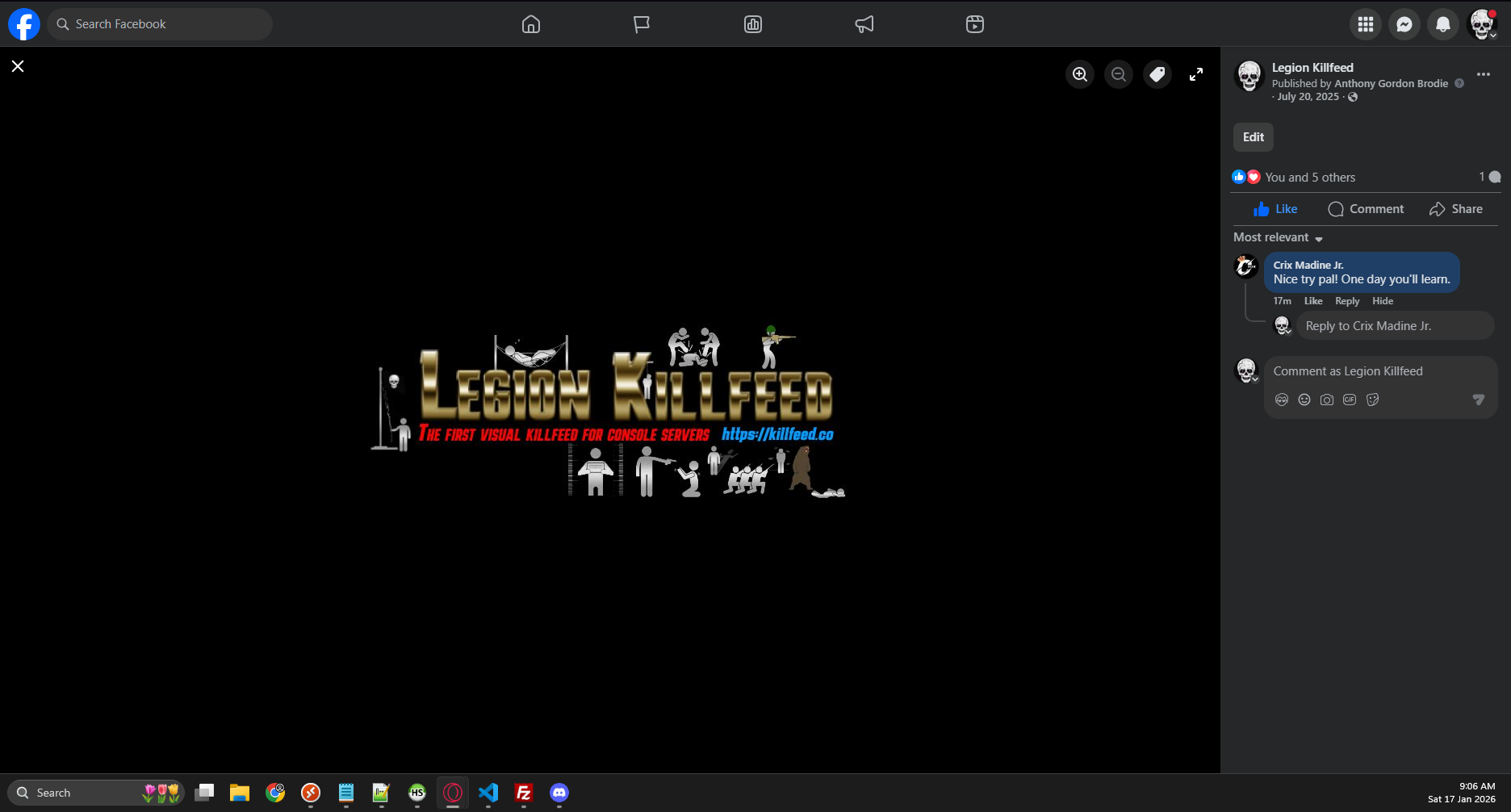This screenshot has width=1511, height=812.
Task: Enter fullscreen photo view
Action: click(x=1196, y=74)
